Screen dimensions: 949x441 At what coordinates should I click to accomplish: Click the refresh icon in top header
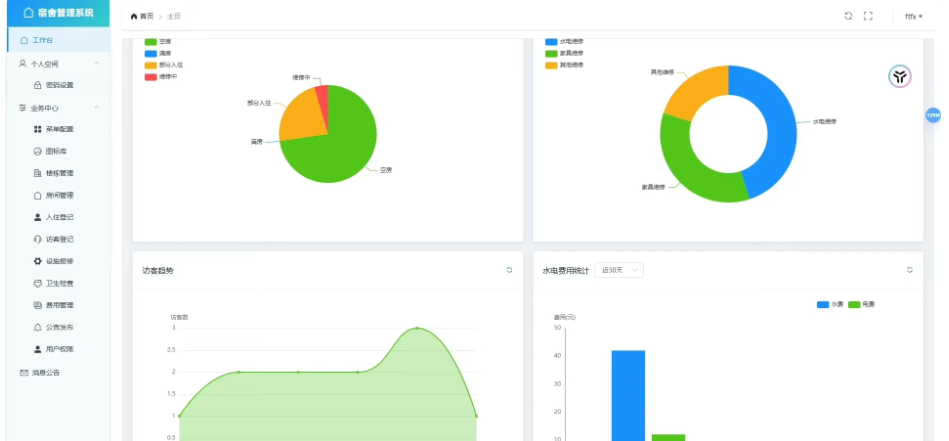point(848,16)
